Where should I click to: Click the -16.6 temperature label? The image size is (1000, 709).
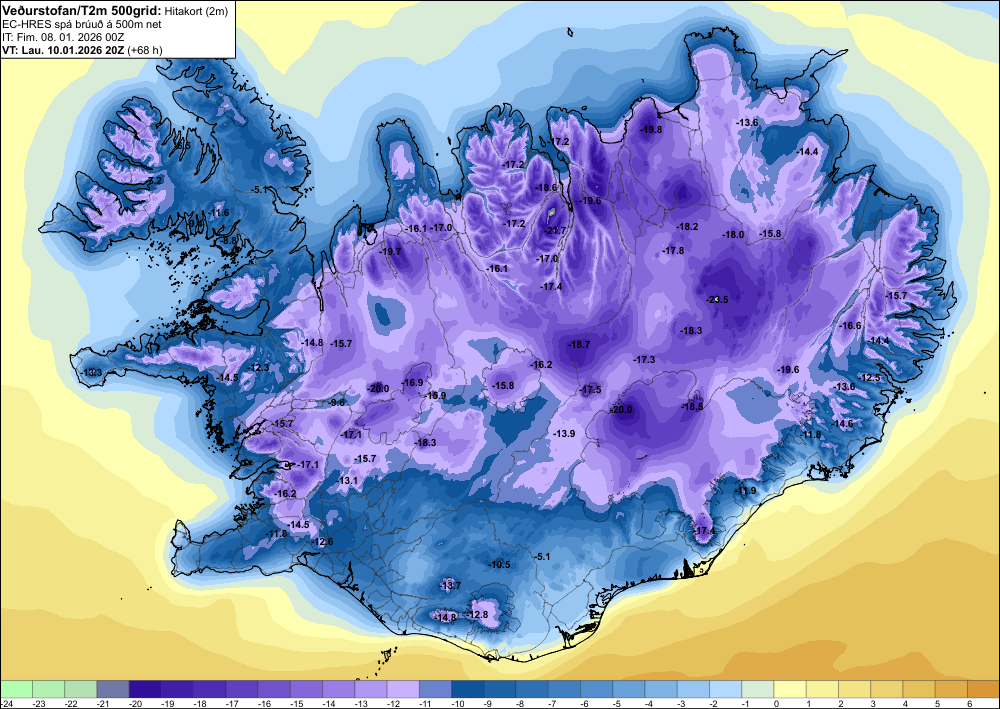point(850,326)
